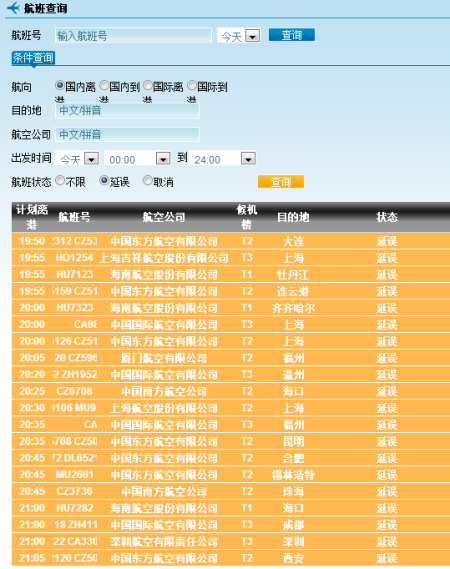Screen dimensions: 450x569
Task: Click the blue 查询 button
Action: click(x=292, y=35)
